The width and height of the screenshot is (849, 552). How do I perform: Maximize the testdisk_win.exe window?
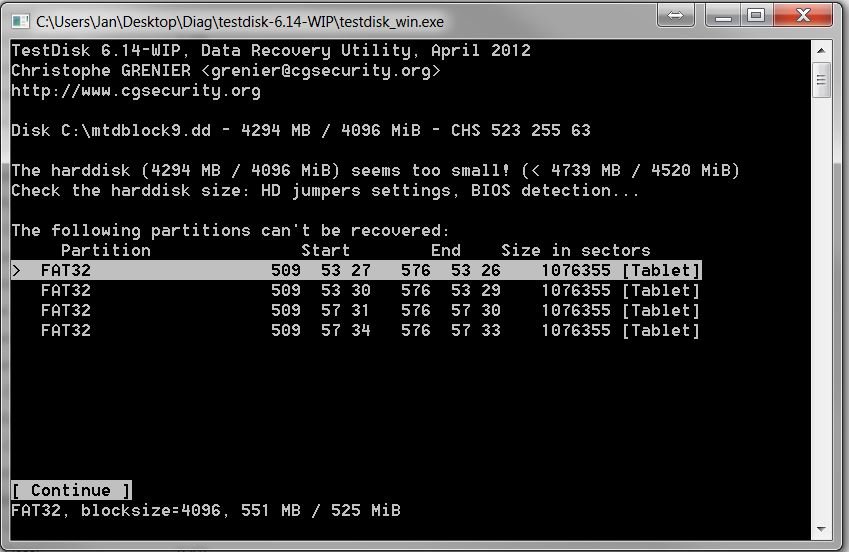(x=756, y=15)
